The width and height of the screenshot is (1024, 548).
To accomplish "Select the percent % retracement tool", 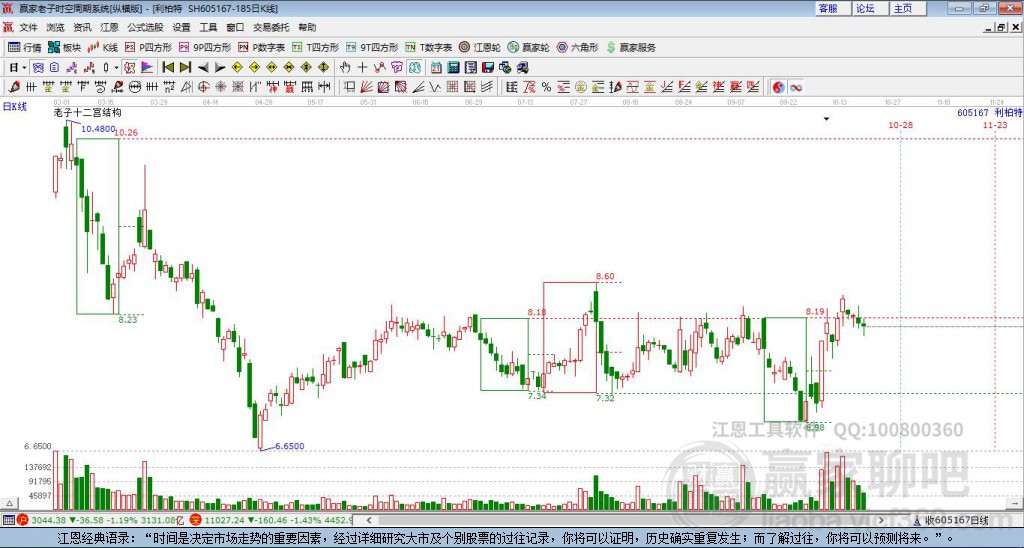I will click(x=546, y=87).
